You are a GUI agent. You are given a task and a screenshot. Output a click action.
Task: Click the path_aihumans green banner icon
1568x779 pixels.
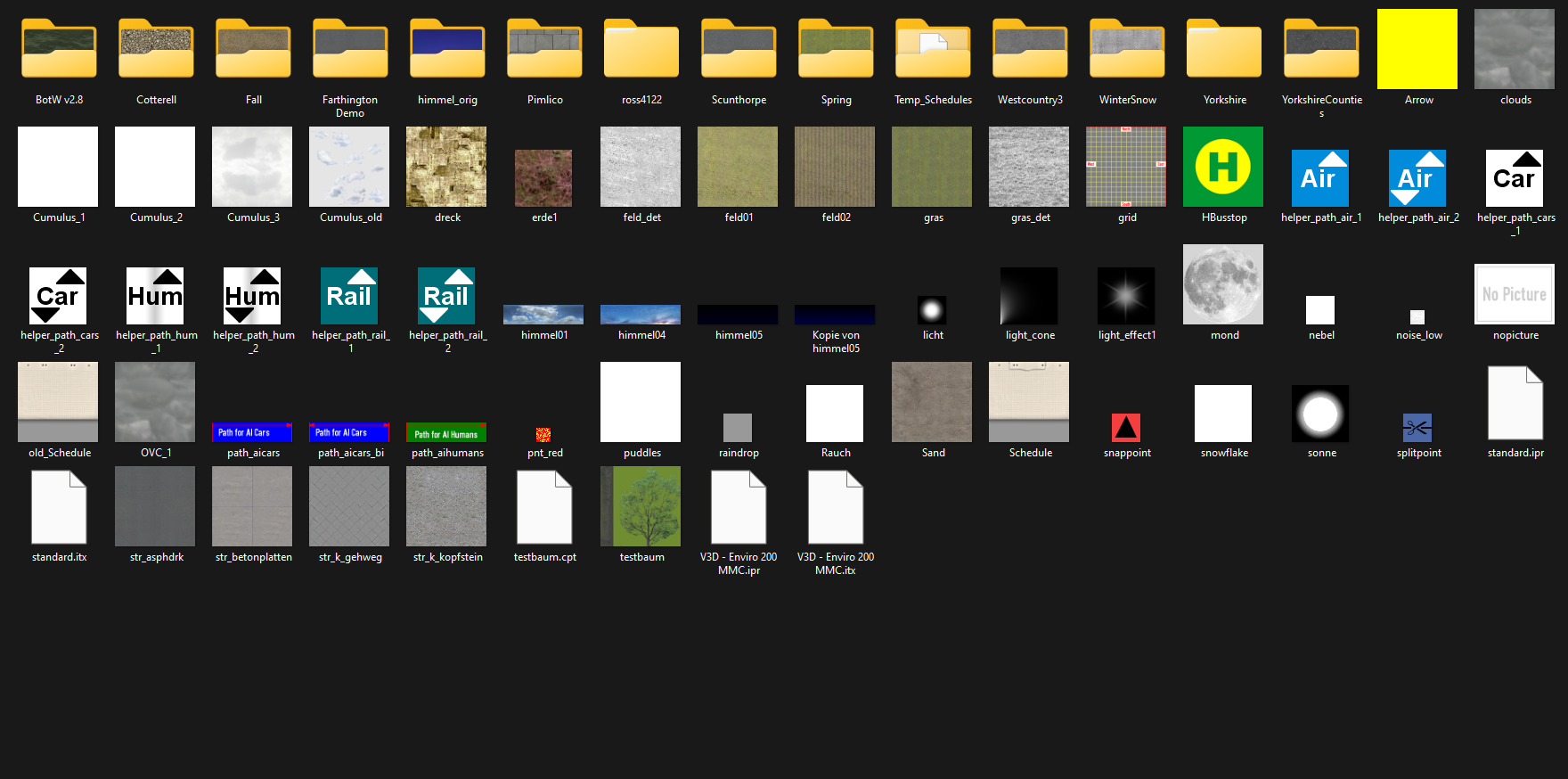point(446,433)
